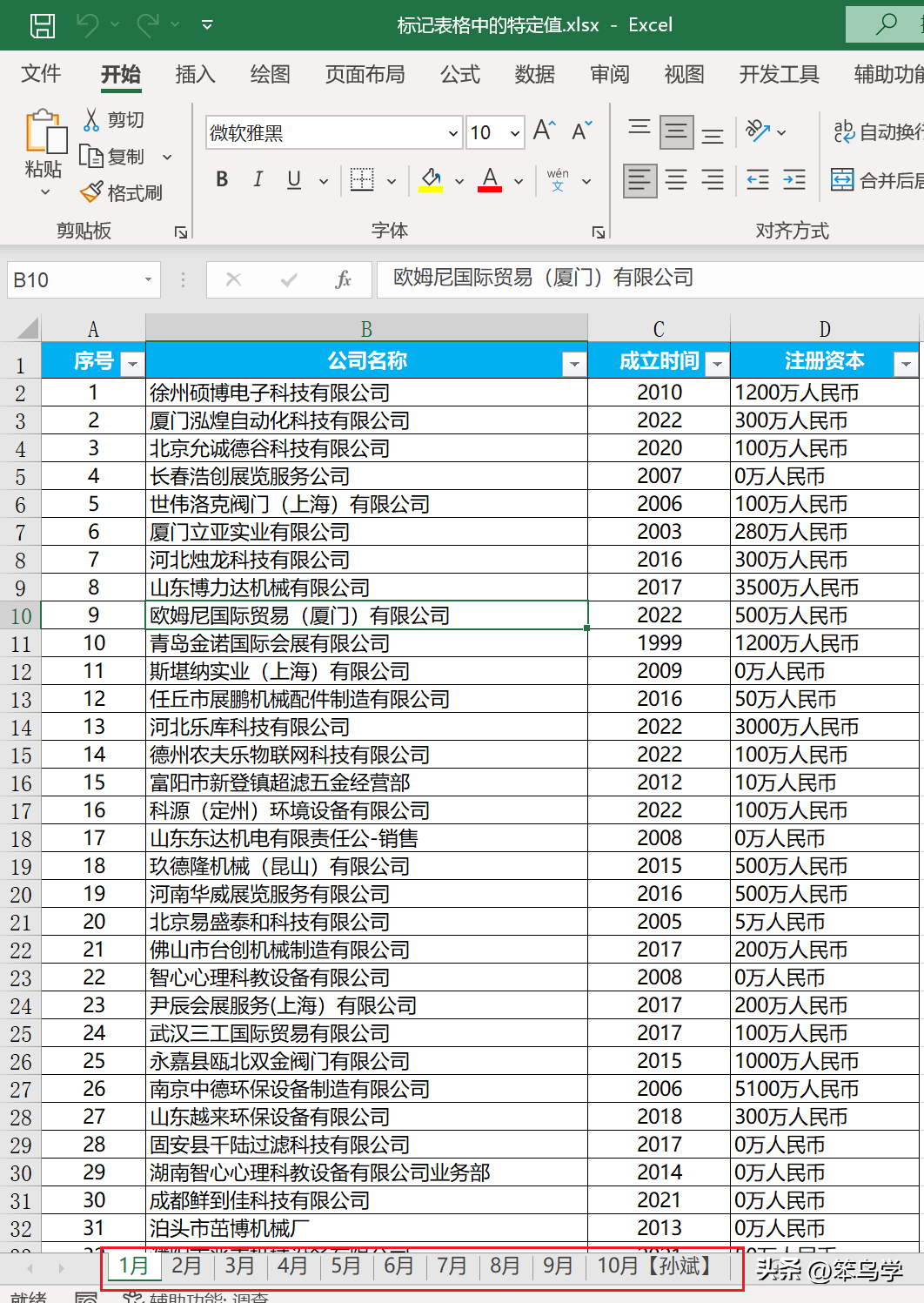Switch to the 公式 ribbon tab
Image resolution: width=924 pixels, height=1303 pixels.
[460, 74]
